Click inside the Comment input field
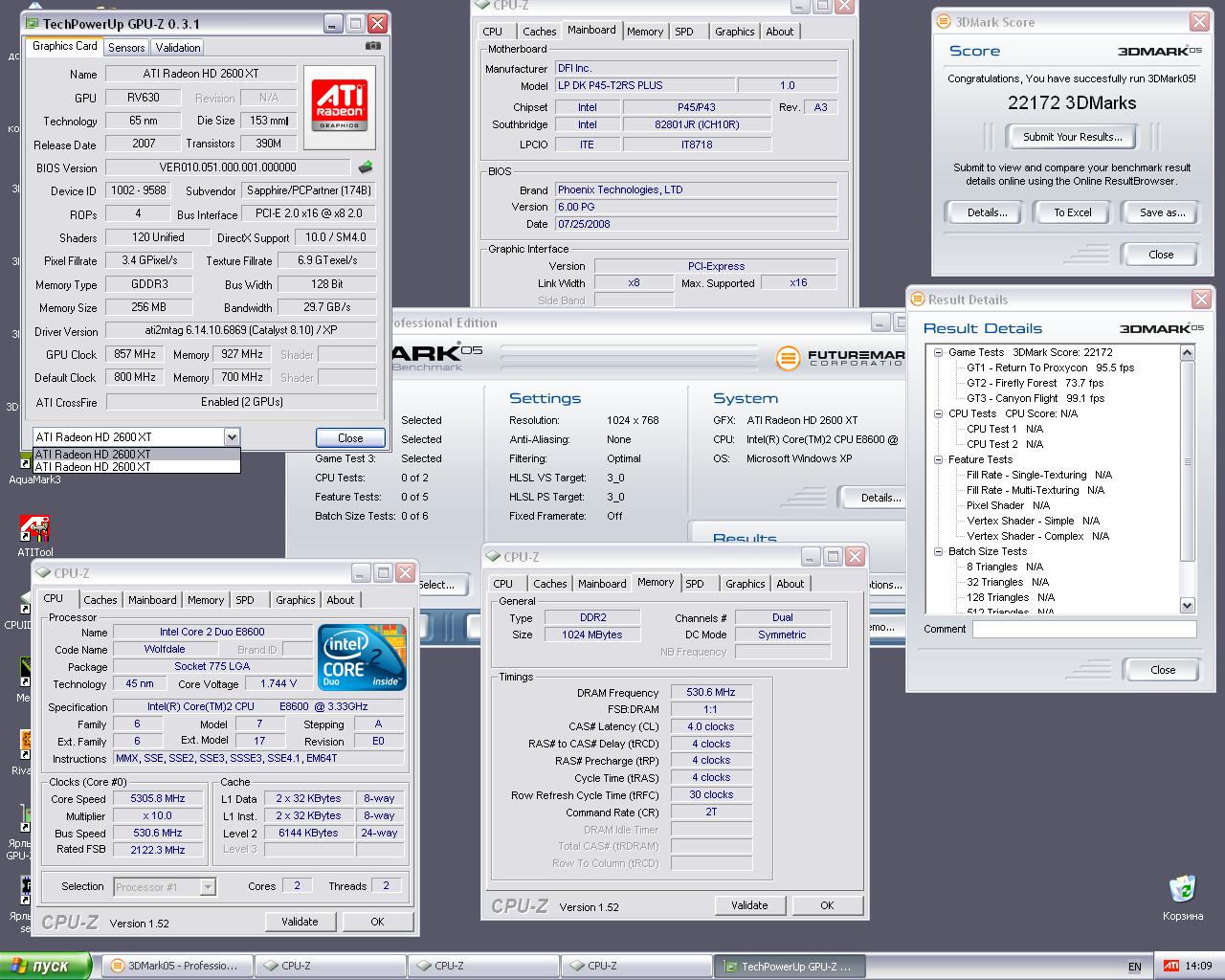 pos(1084,629)
